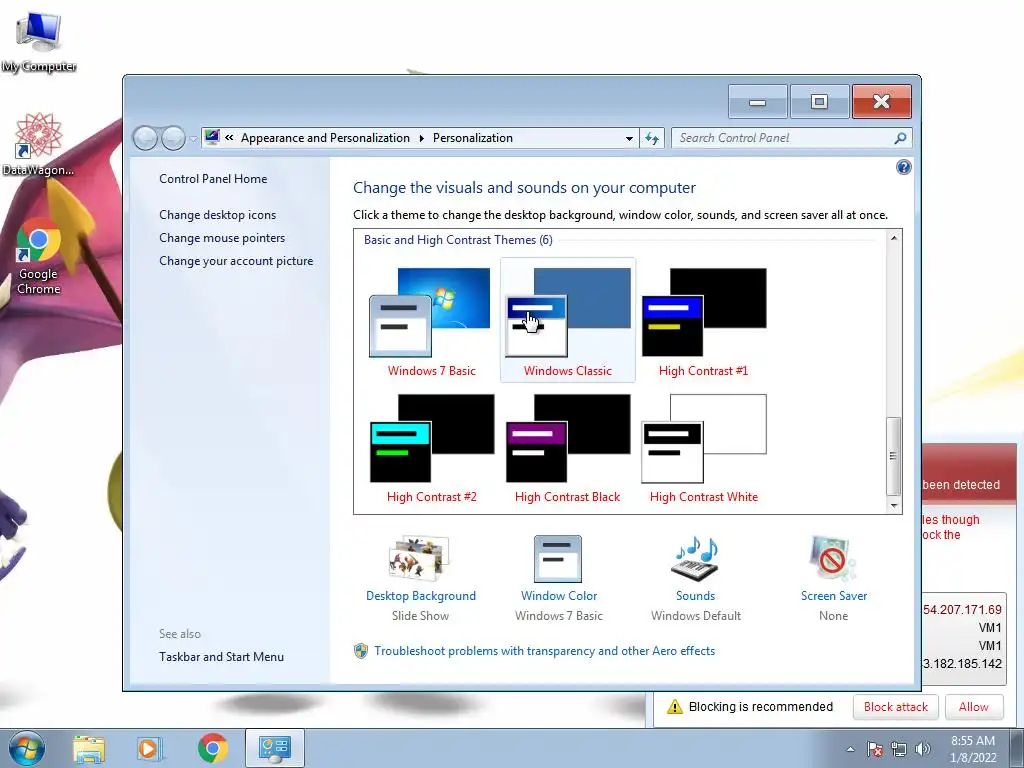Close the Personalization window
This screenshot has height=768, width=1024.
point(882,102)
